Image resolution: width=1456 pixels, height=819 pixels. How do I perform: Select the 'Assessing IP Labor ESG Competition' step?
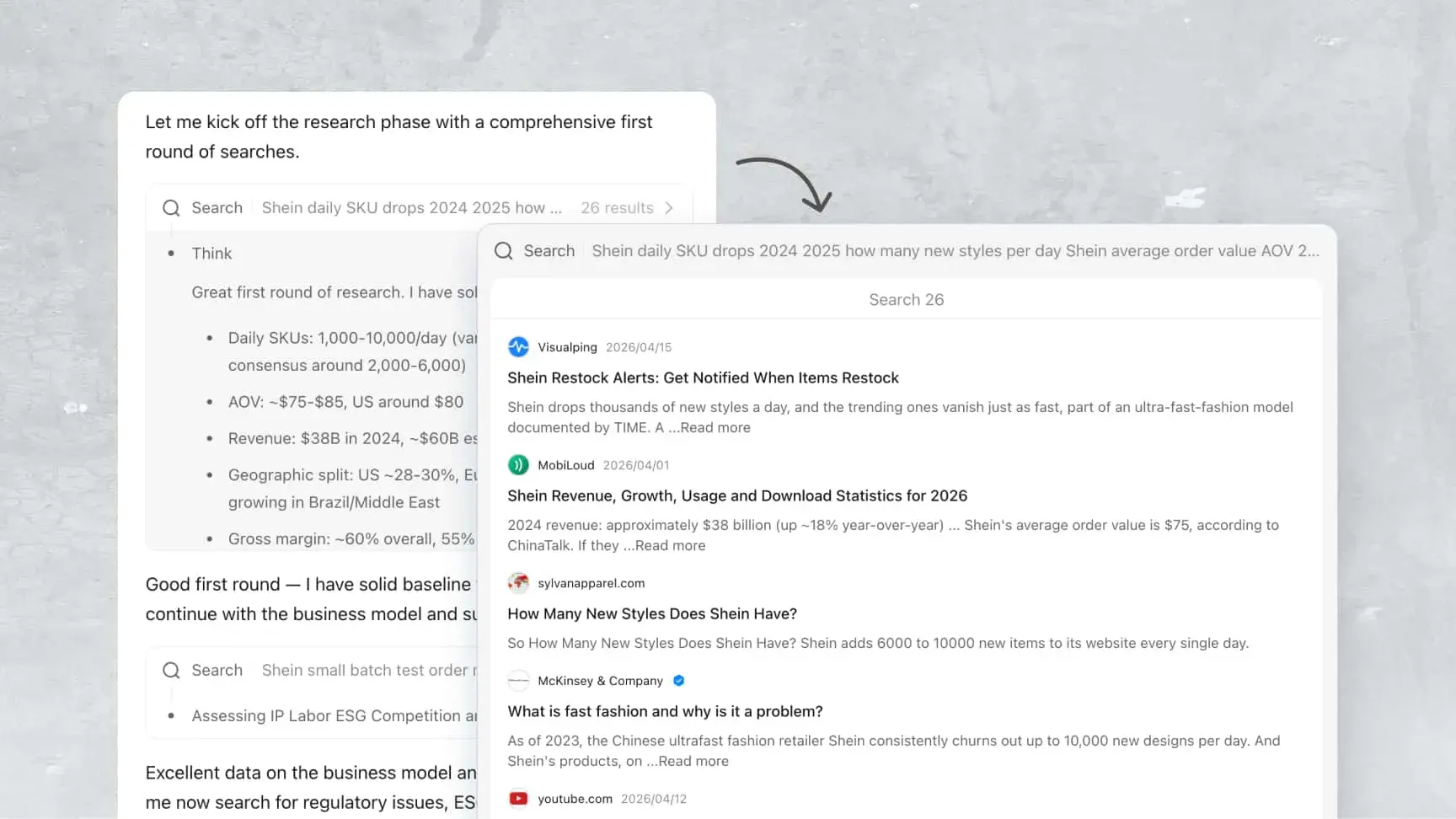point(334,716)
